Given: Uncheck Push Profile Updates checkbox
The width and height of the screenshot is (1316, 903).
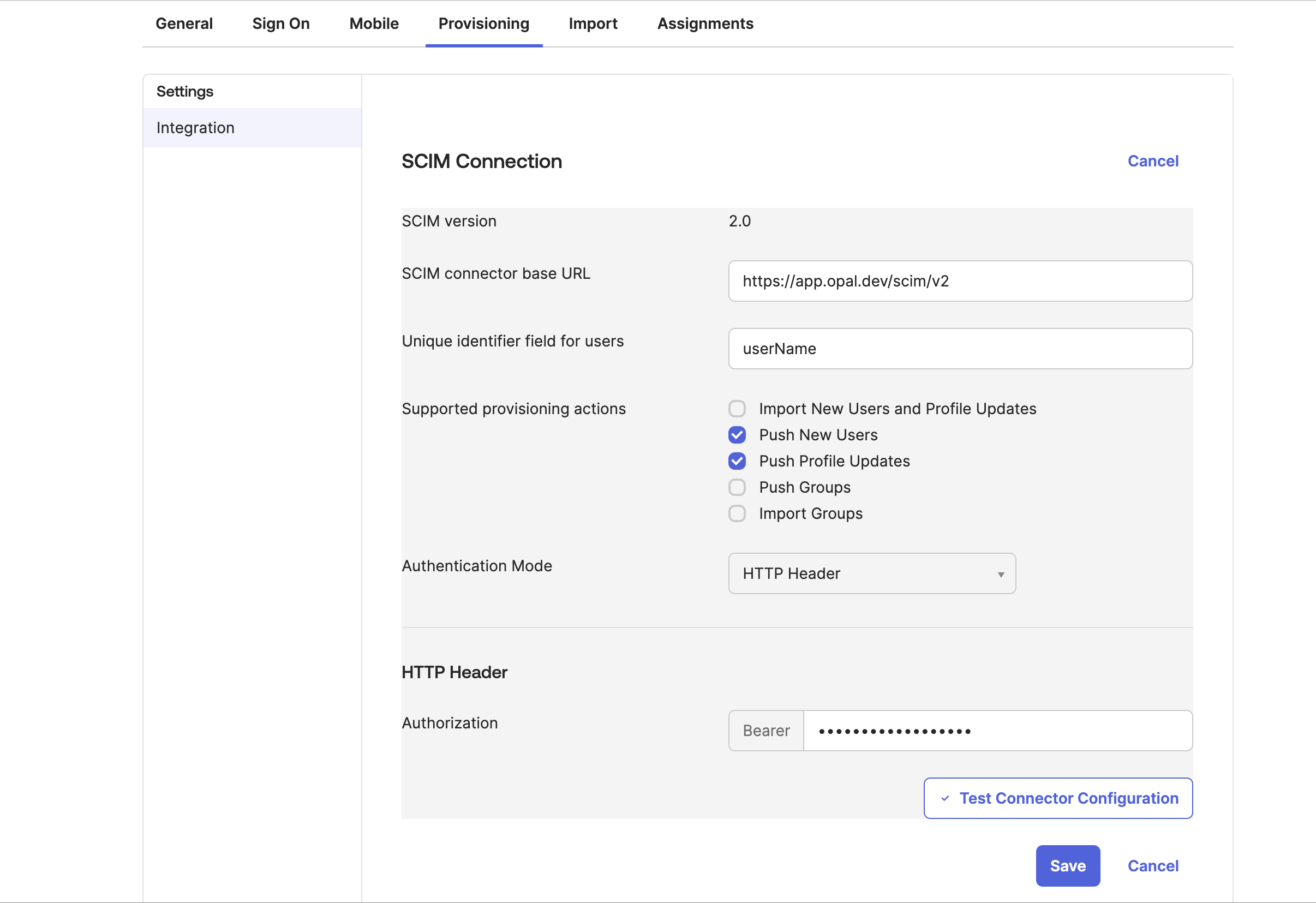Looking at the screenshot, I should pyautogui.click(x=737, y=461).
